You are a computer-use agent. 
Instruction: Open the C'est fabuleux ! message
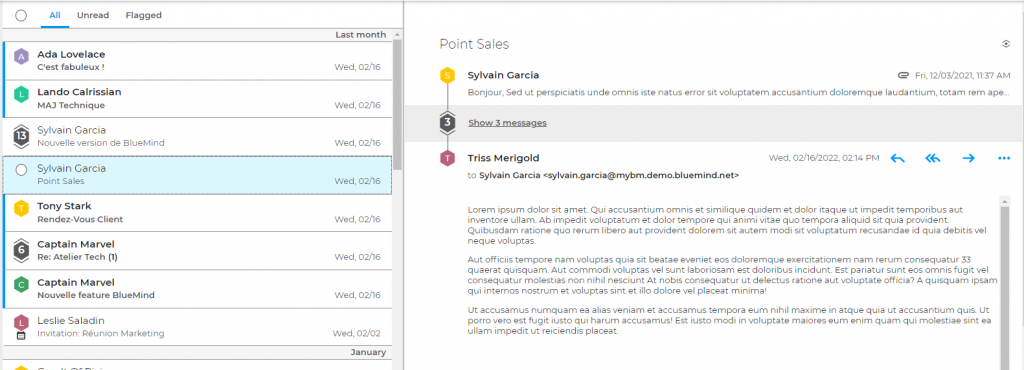(197, 61)
